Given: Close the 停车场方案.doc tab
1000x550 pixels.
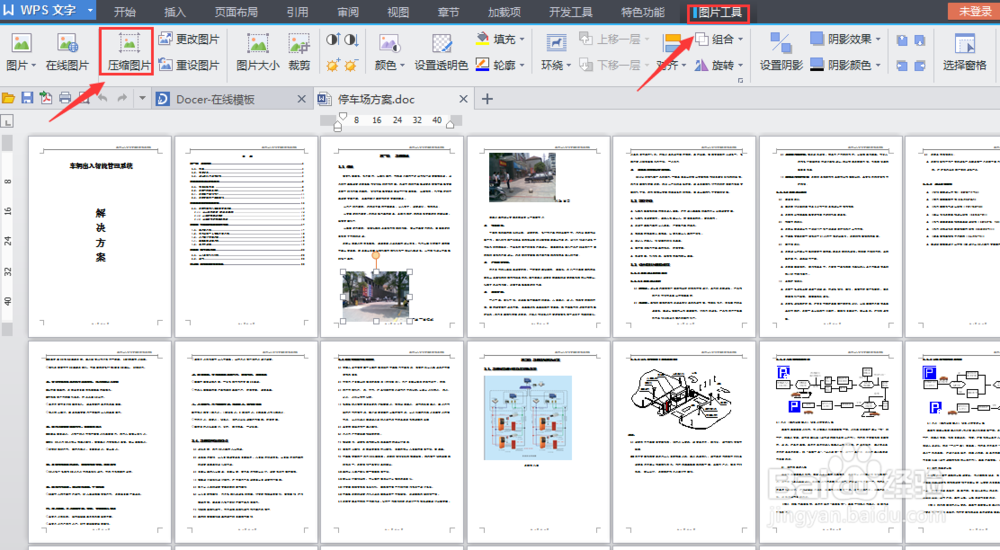Looking at the screenshot, I should [464, 99].
